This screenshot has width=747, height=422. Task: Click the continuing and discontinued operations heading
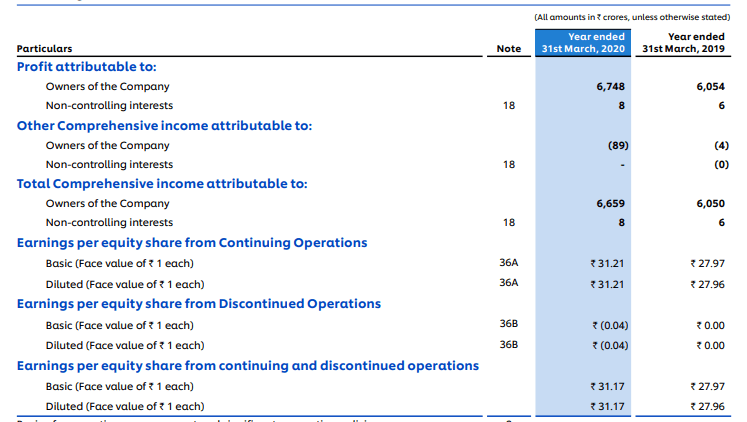coord(247,366)
